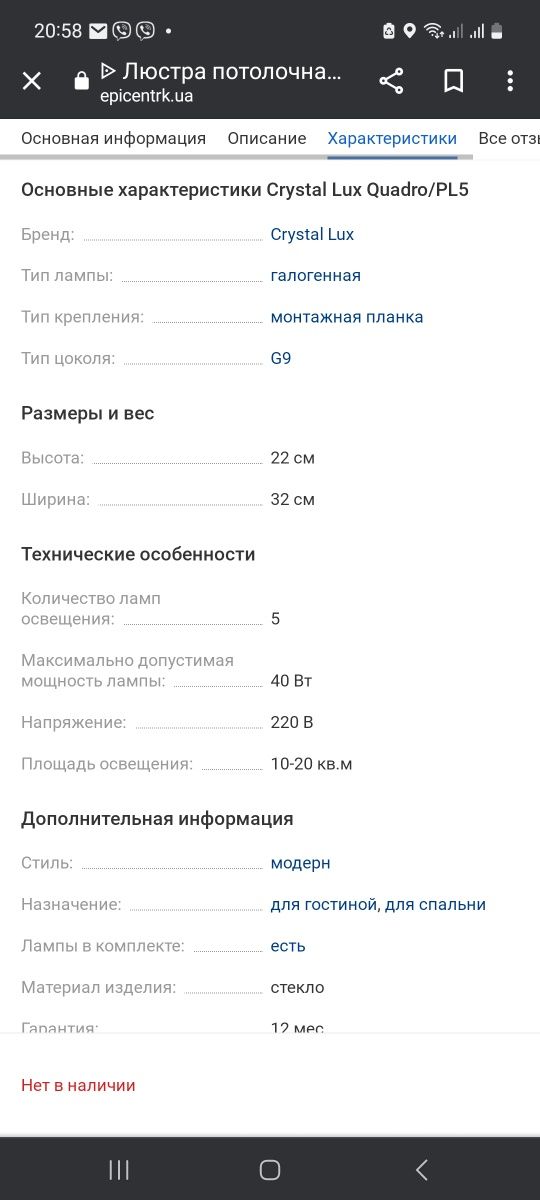540x1200 pixels.
Task: Close the browser tab with X icon
Action: click(32, 81)
